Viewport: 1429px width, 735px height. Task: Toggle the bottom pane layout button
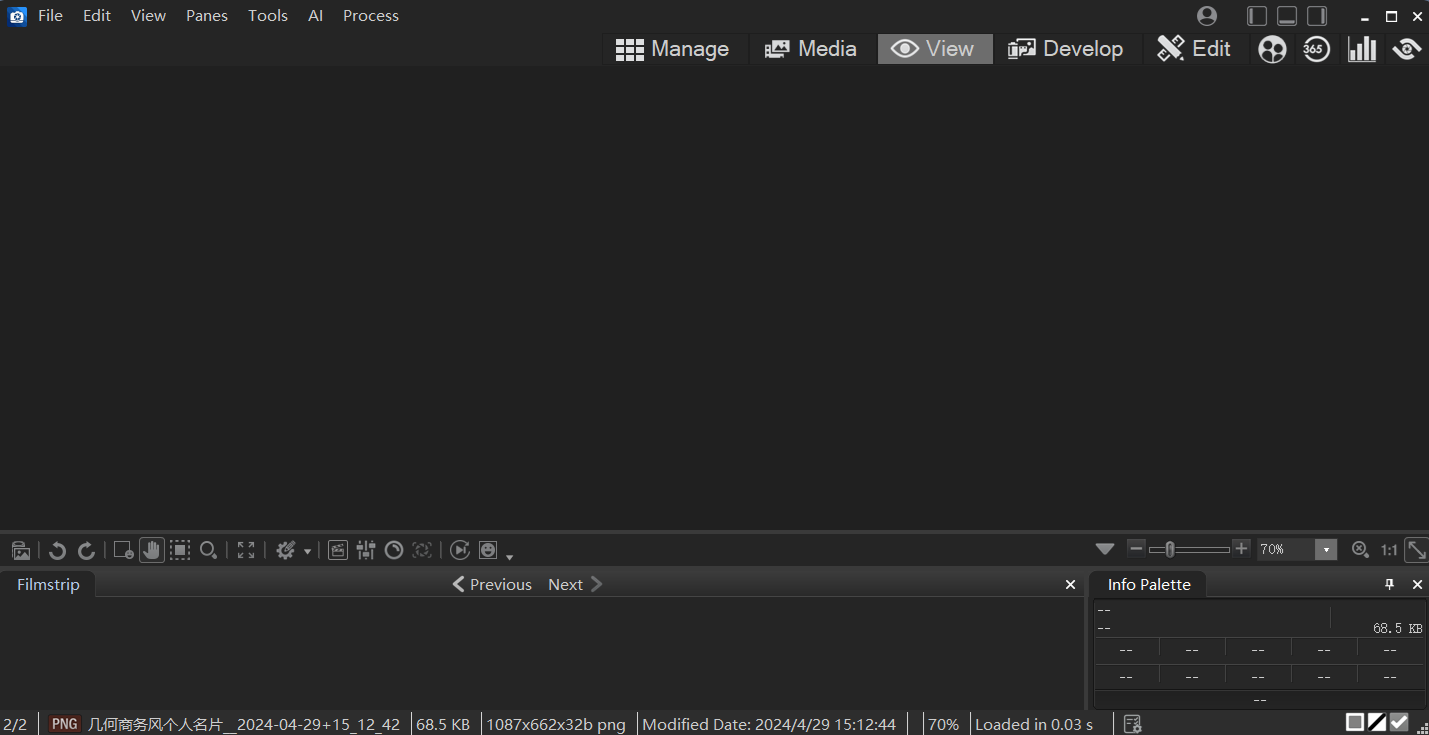tap(1287, 16)
